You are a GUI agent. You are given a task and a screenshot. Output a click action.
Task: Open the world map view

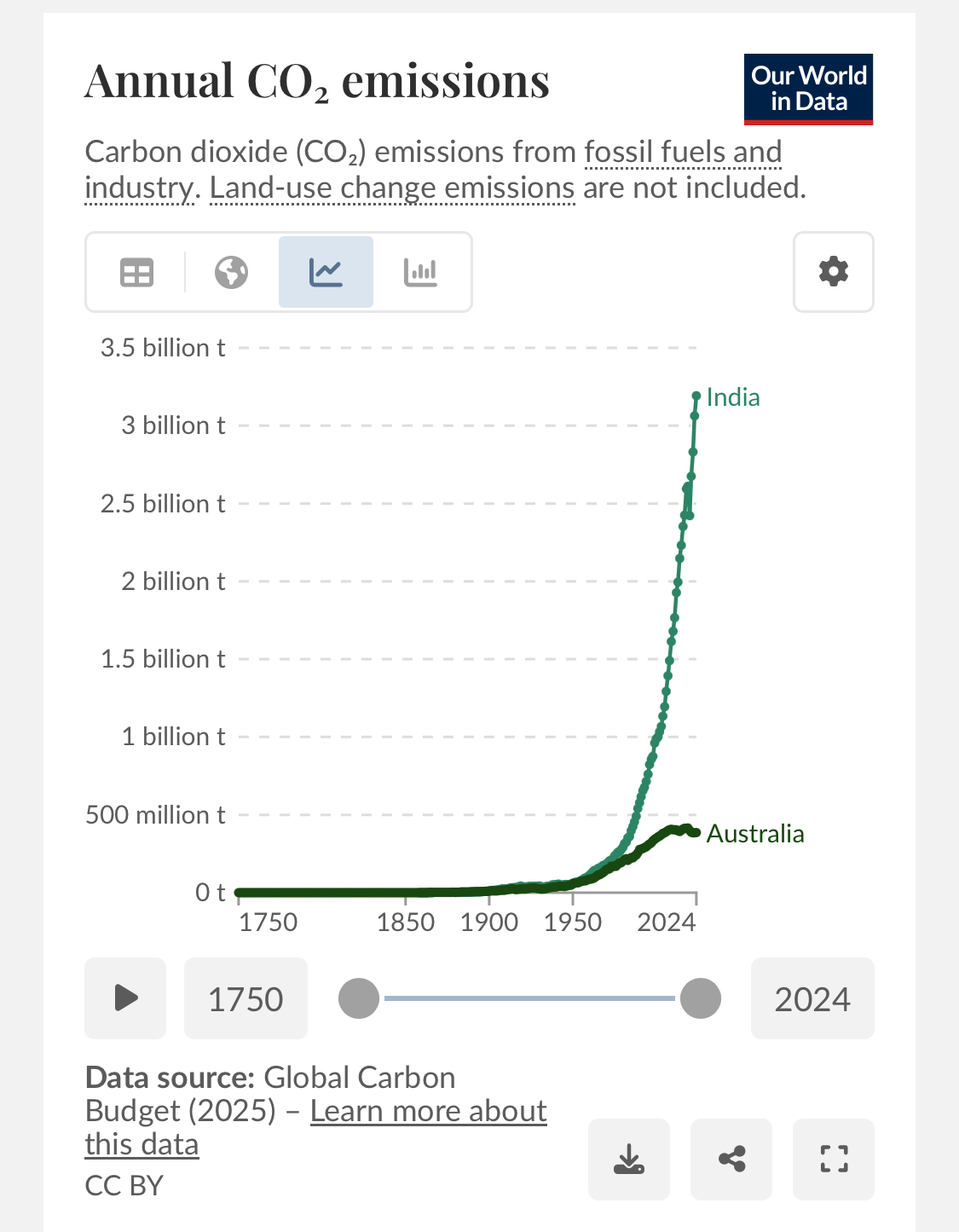tap(231, 273)
